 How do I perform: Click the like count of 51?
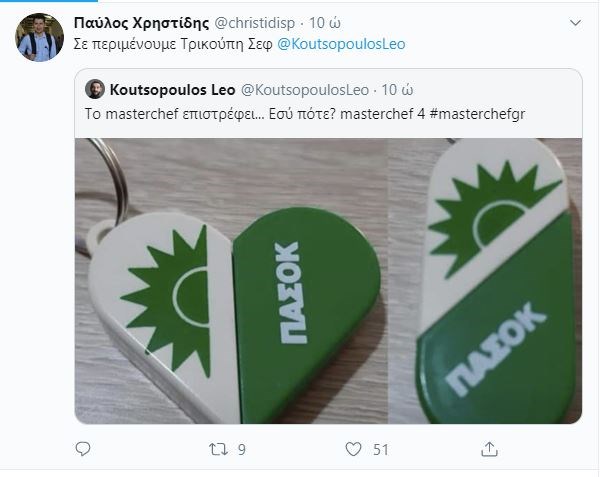tap(380, 450)
